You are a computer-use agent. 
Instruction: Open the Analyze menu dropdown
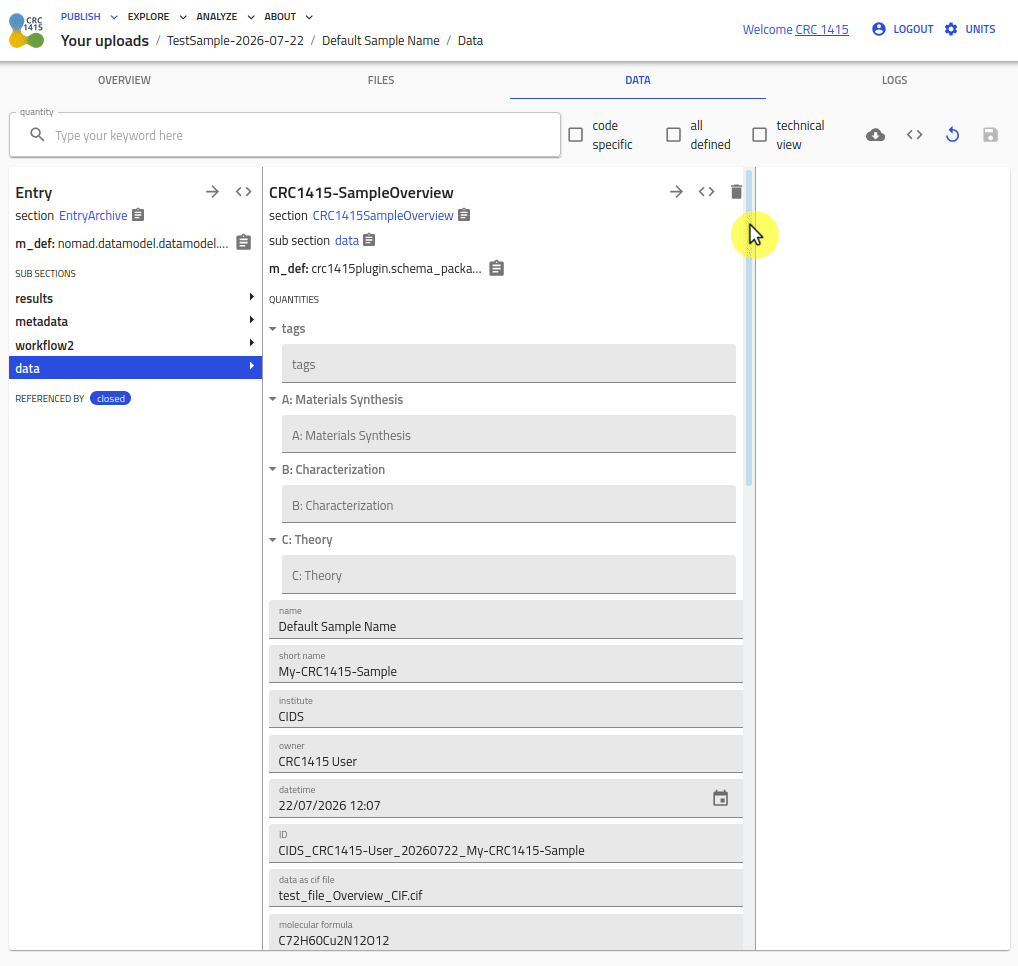point(225,17)
